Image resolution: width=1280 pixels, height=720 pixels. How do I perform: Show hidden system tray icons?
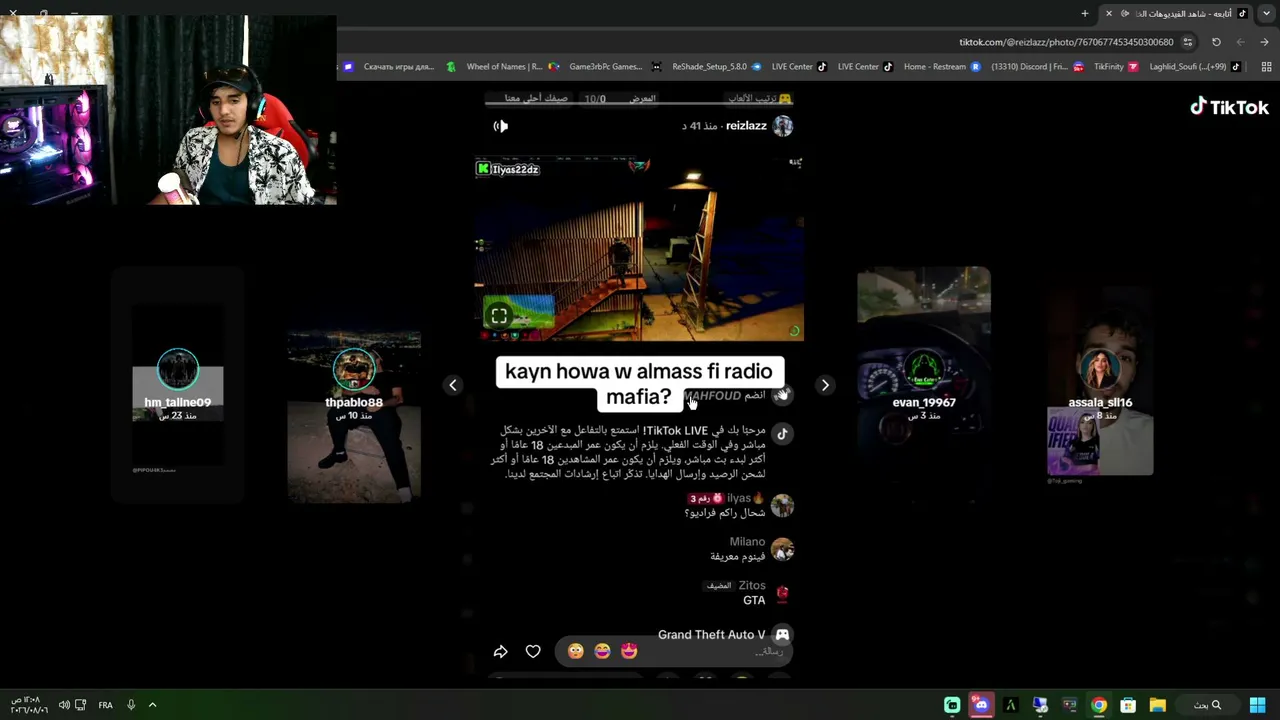(x=152, y=705)
